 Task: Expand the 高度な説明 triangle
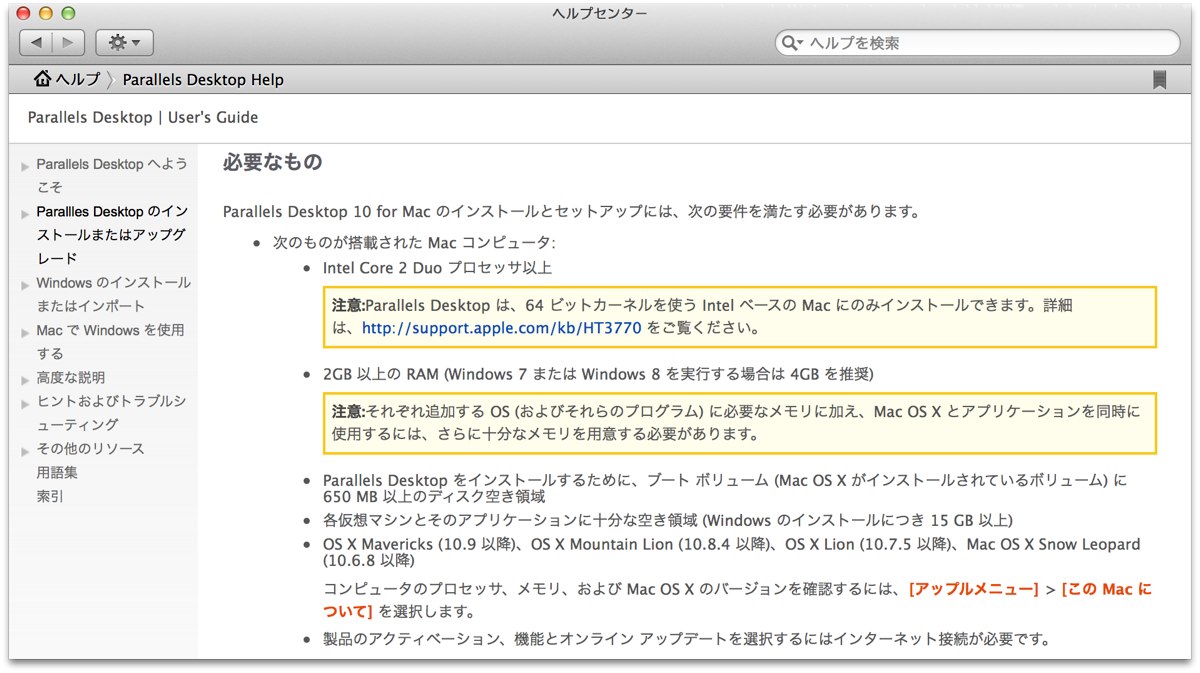tap(24, 379)
